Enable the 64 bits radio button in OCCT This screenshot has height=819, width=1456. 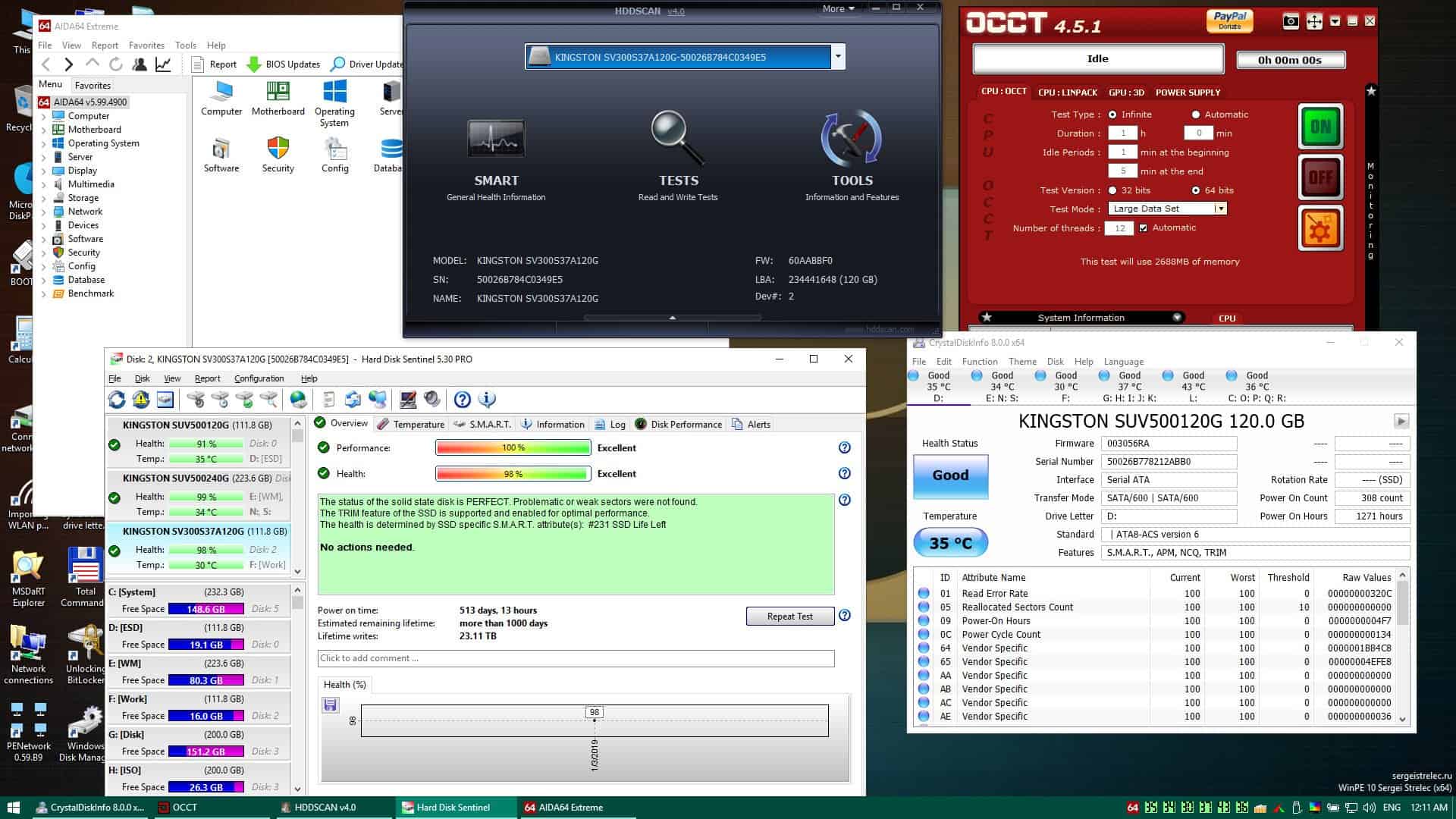(1195, 190)
